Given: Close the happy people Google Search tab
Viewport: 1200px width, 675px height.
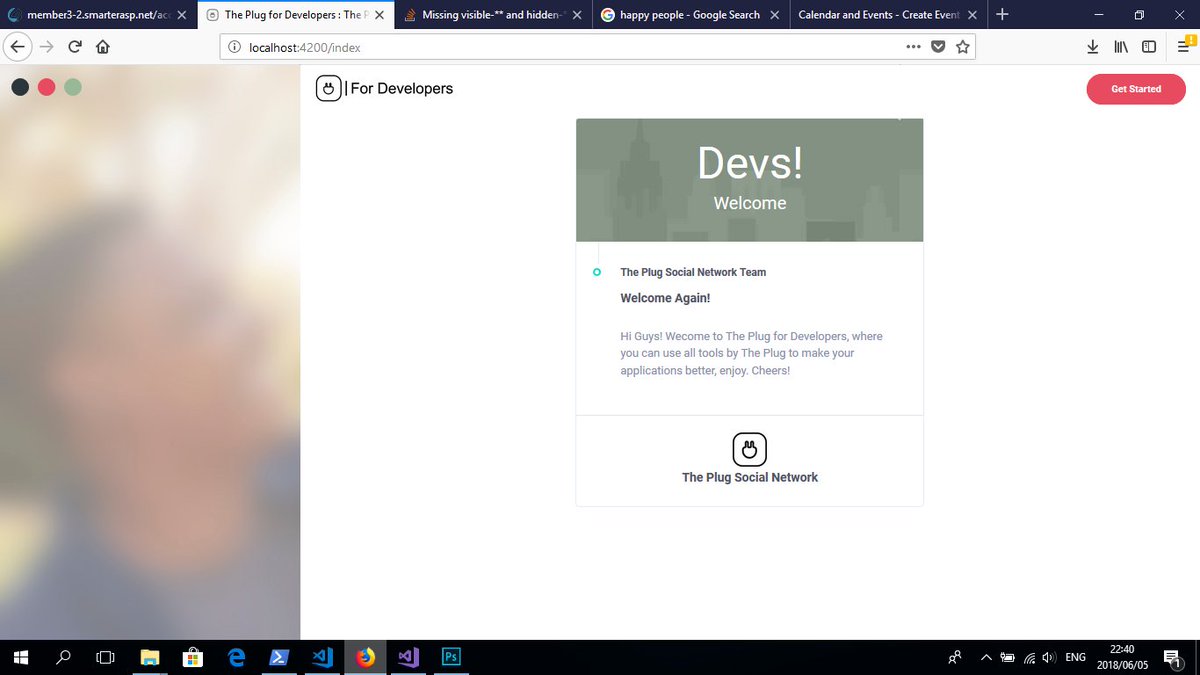Looking at the screenshot, I should point(775,15).
